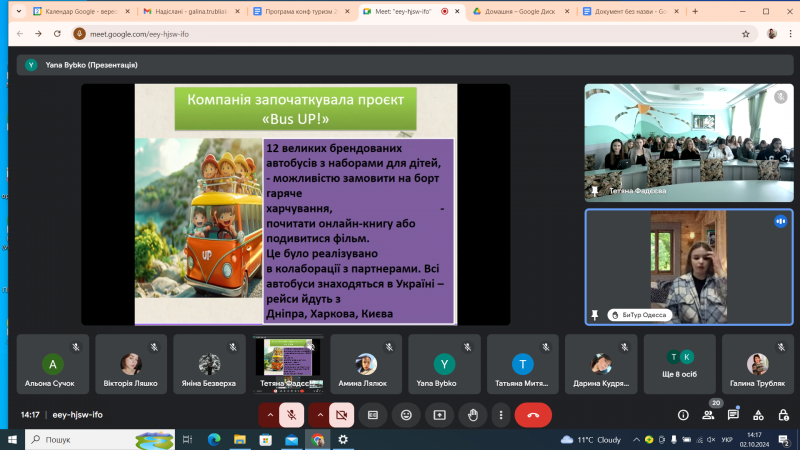Select the Альона Сучок participant tile

[53, 364]
